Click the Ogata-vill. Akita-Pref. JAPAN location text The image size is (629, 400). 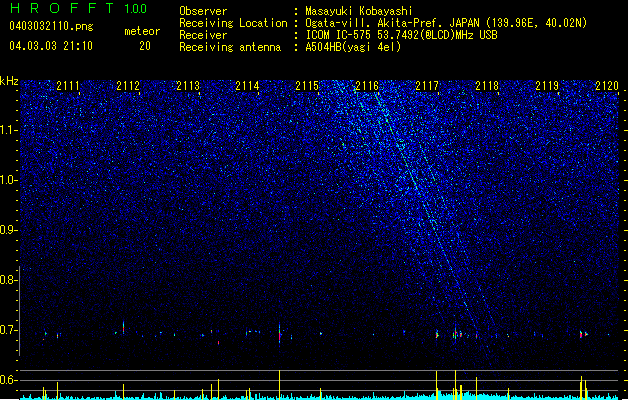coord(446,23)
